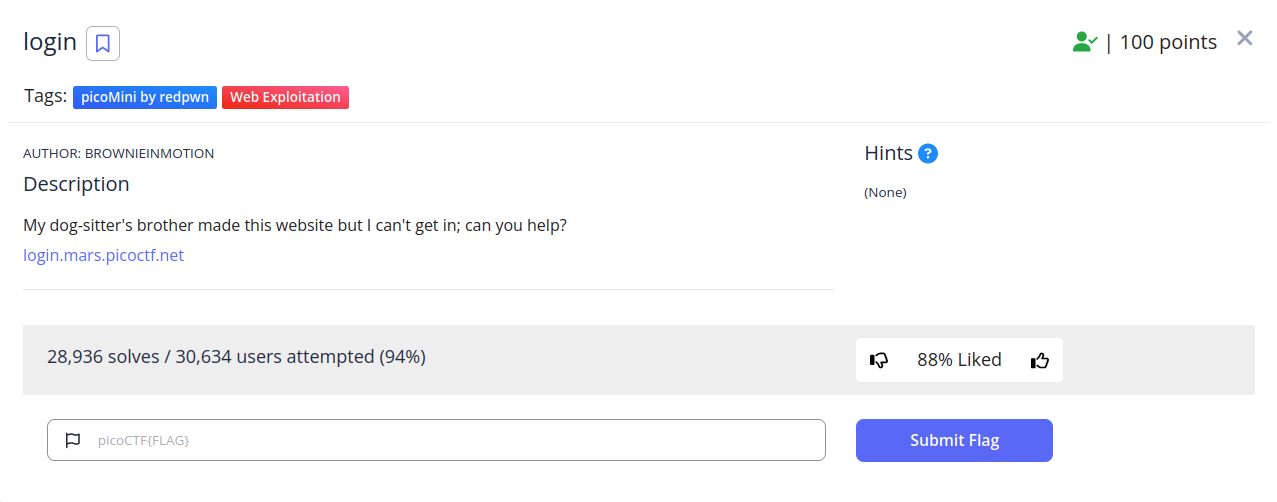This screenshot has width=1277, height=502.
Task: Click the Hints question mark icon
Action: pos(928,154)
